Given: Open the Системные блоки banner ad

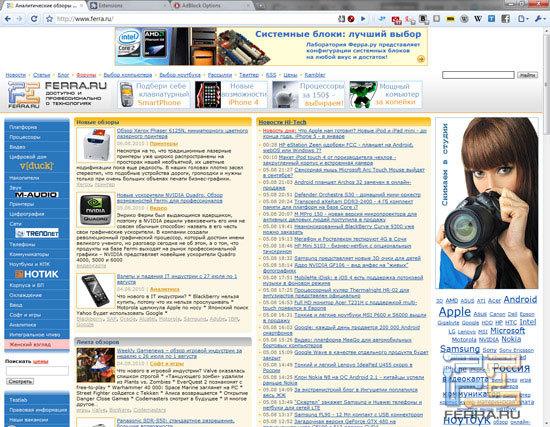Looking at the screenshot, I should (271, 46).
